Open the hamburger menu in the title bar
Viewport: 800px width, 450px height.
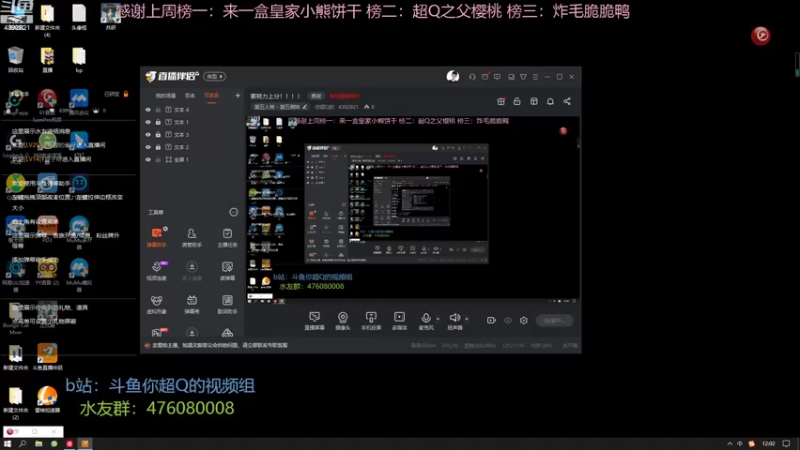pyautogui.click(x=535, y=77)
